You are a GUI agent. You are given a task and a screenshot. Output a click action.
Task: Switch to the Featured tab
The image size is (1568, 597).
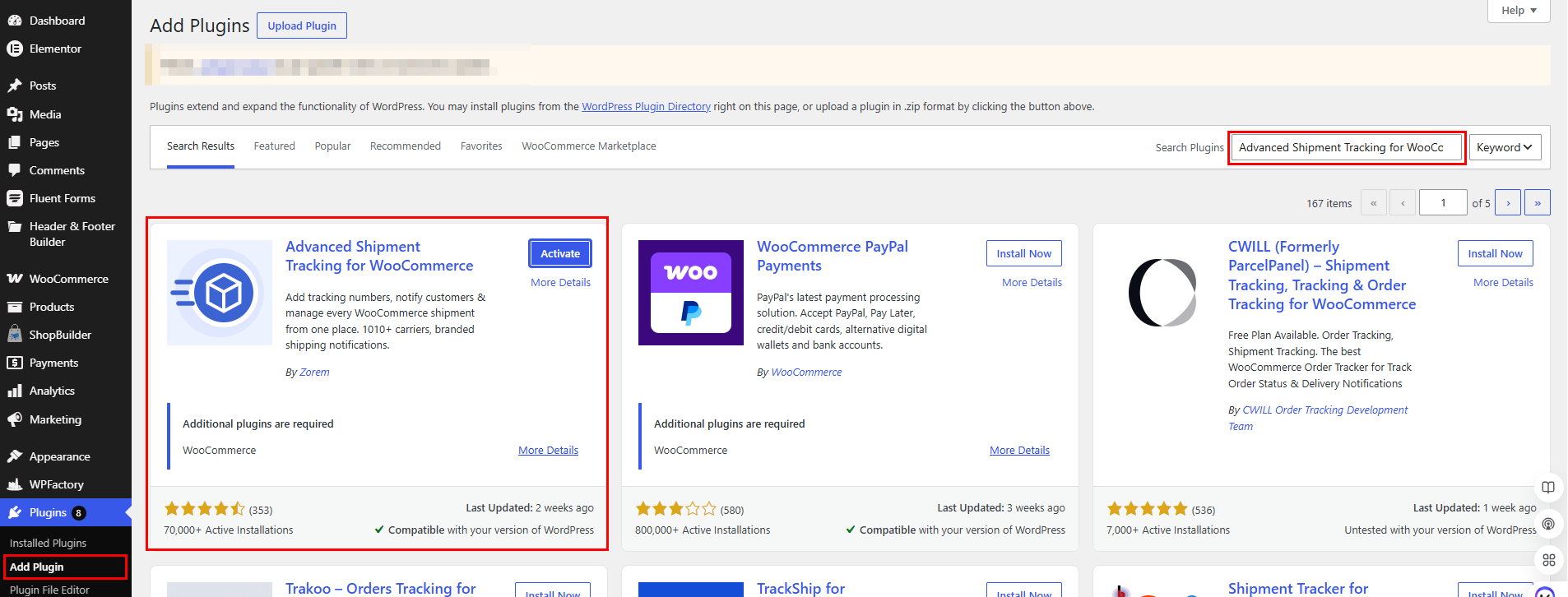pyautogui.click(x=274, y=146)
